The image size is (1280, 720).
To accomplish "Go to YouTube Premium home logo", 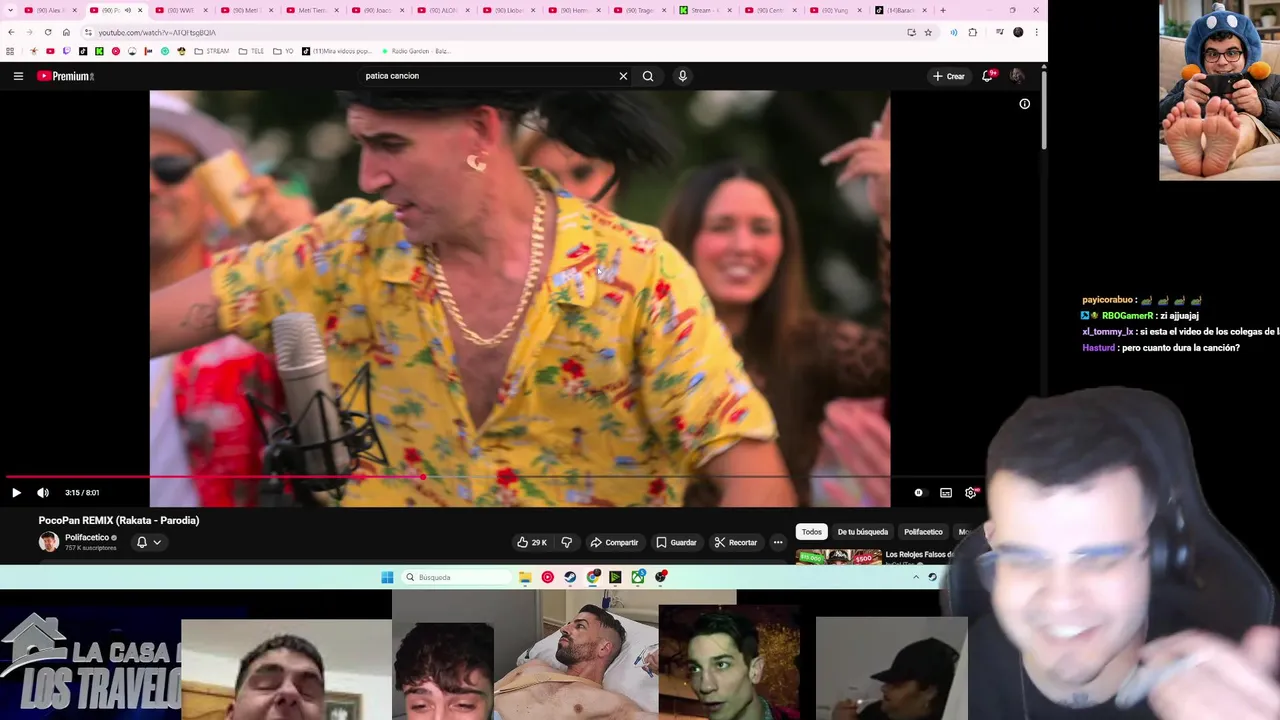I will (66, 76).
